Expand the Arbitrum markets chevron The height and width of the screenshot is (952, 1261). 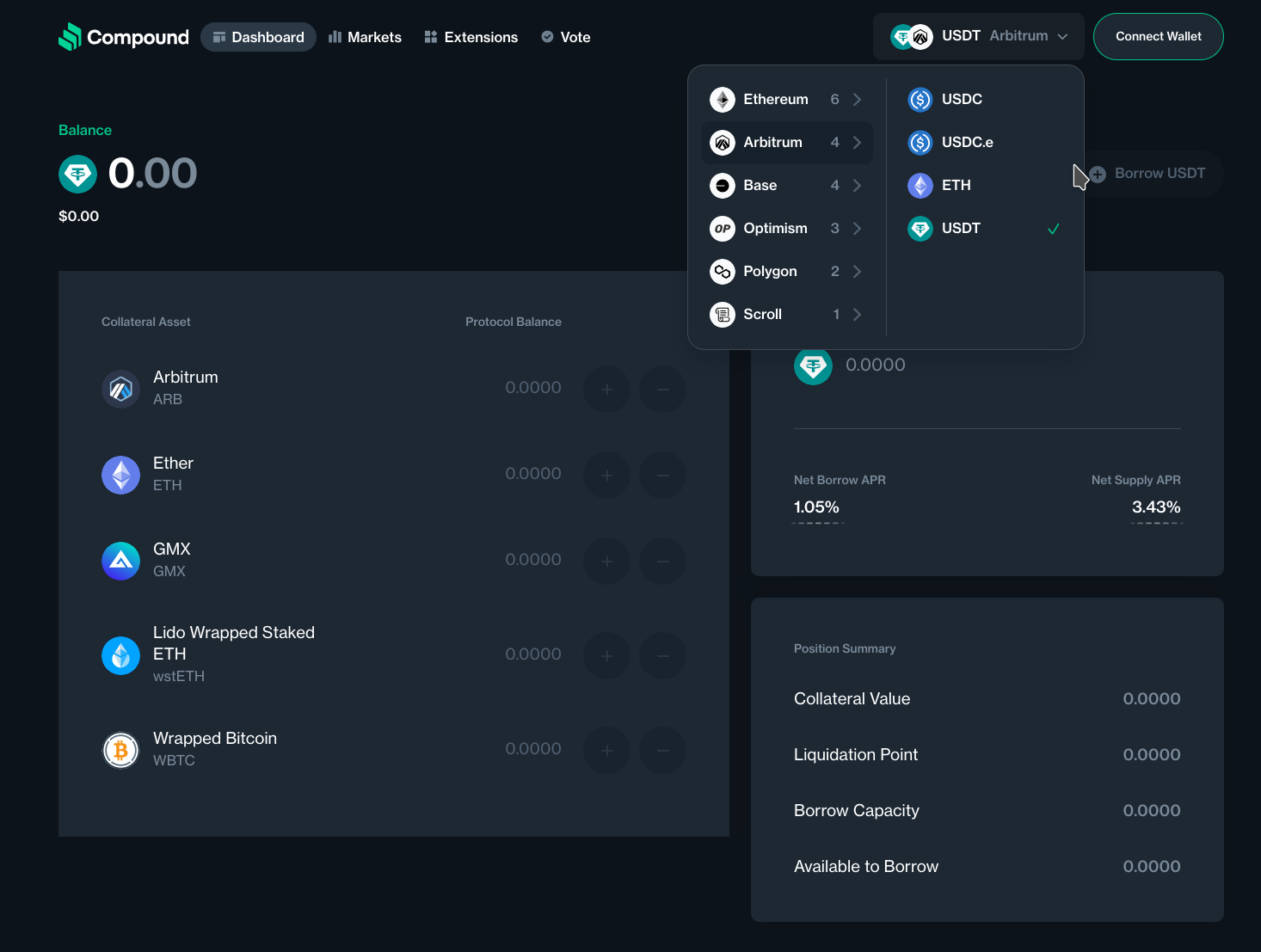pyautogui.click(x=857, y=143)
